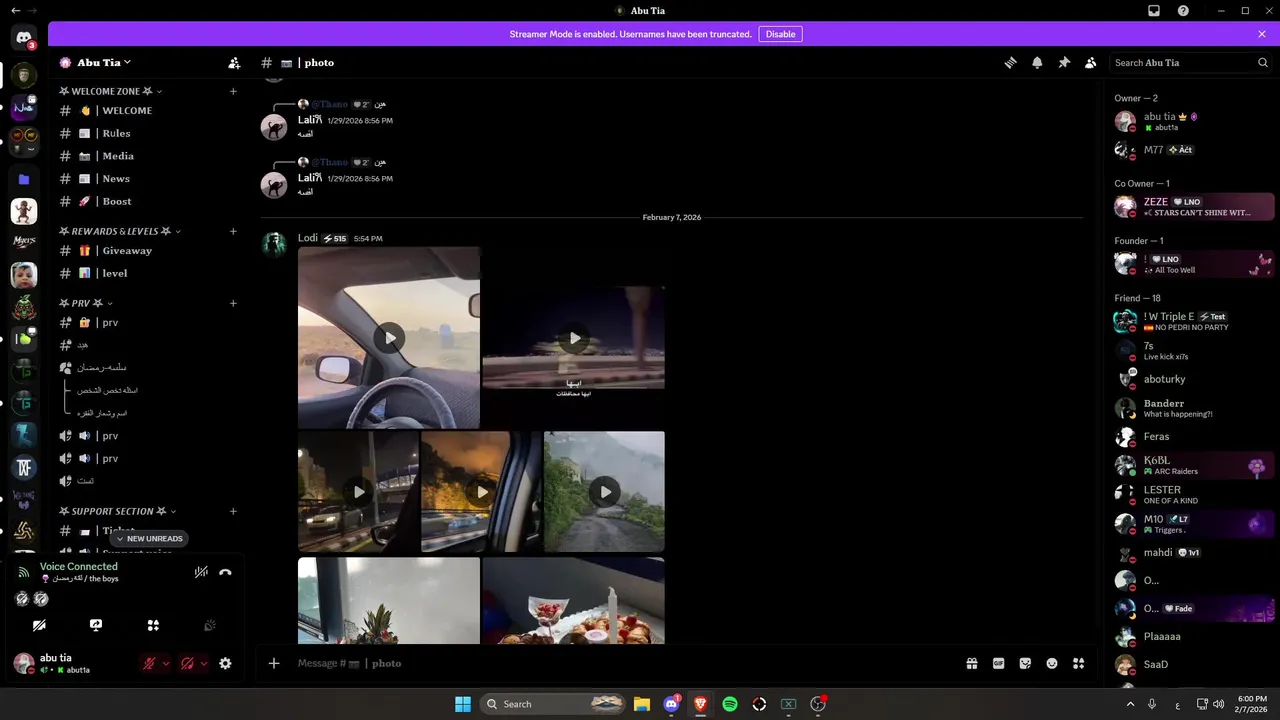Click Search Abu Tia field

(1191, 62)
